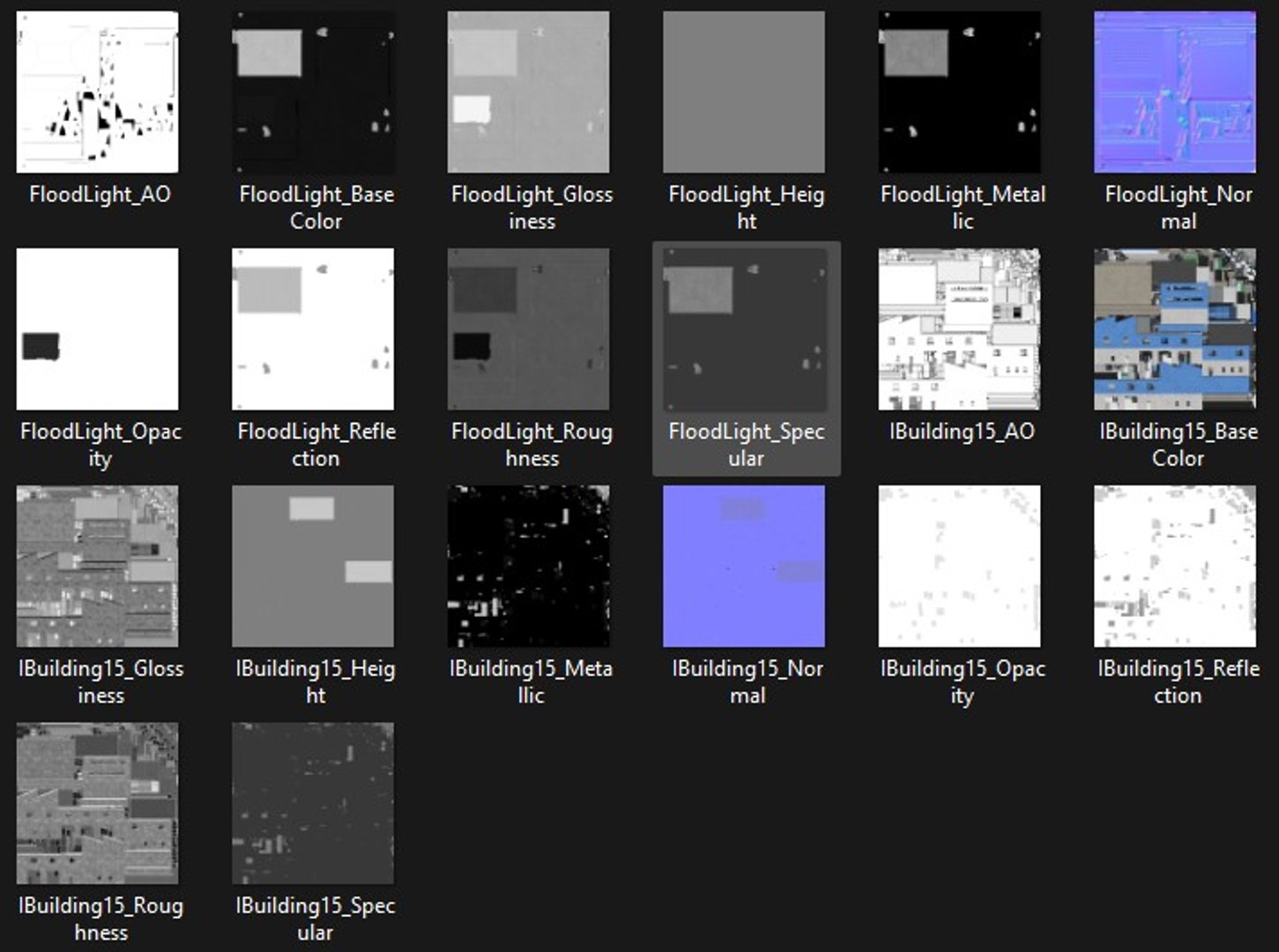Select the IBuilding15_Normal map thumbnail
1279x952 pixels.
pyautogui.click(x=744, y=566)
